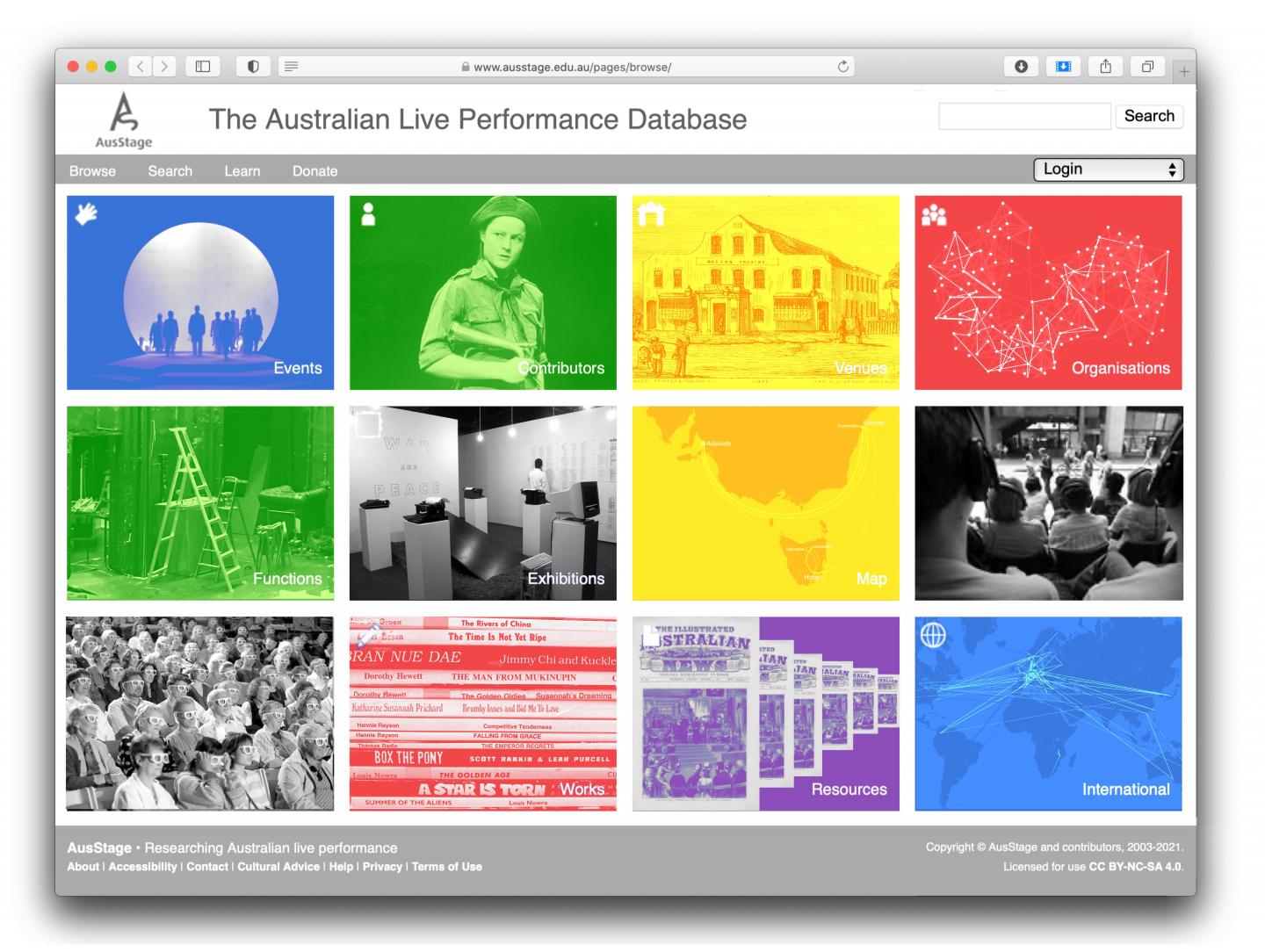Click the Cultural Advice footer link
Screen dimensions: 1265x952
point(278,867)
